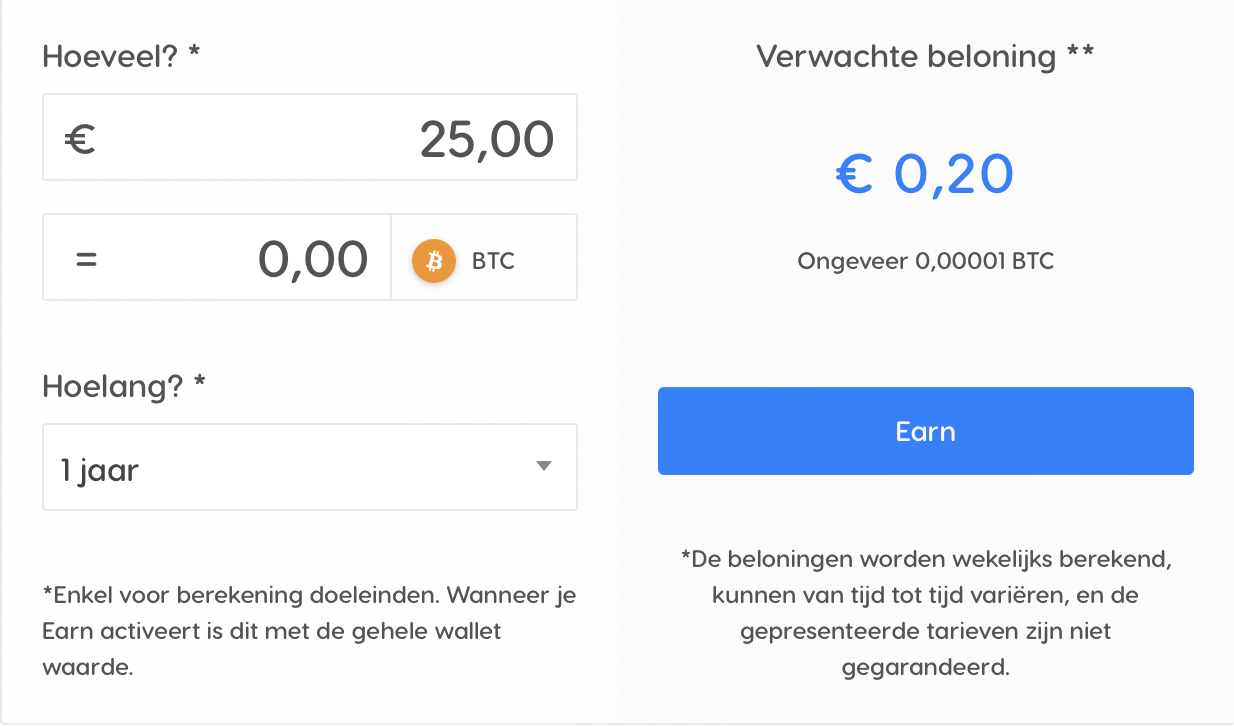This screenshot has height=726, width=1234.
Task: Click the asterisk after 'Hoeveel?'
Action: pos(195,50)
